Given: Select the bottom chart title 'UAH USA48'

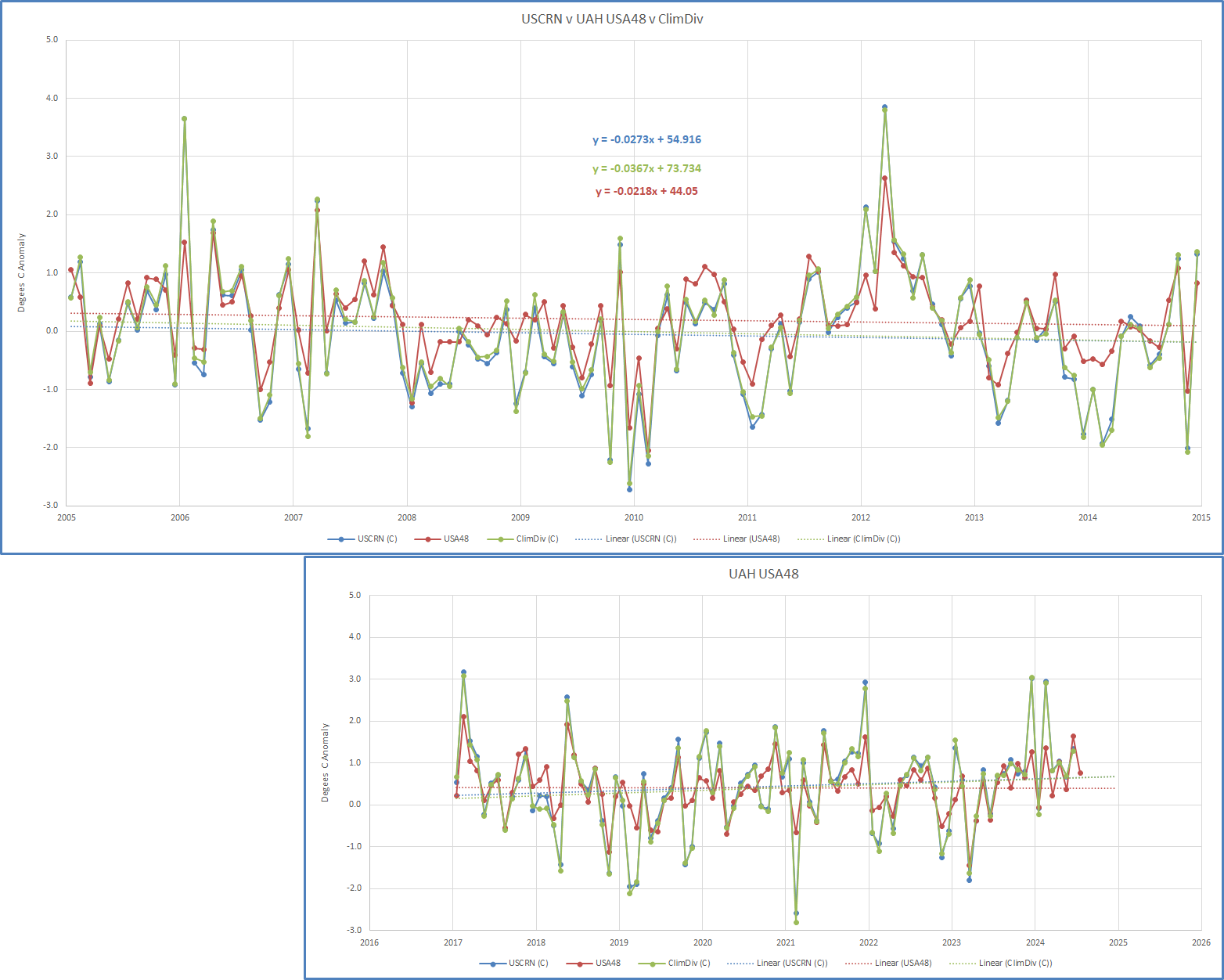Looking at the screenshot, I should (763, 574).
